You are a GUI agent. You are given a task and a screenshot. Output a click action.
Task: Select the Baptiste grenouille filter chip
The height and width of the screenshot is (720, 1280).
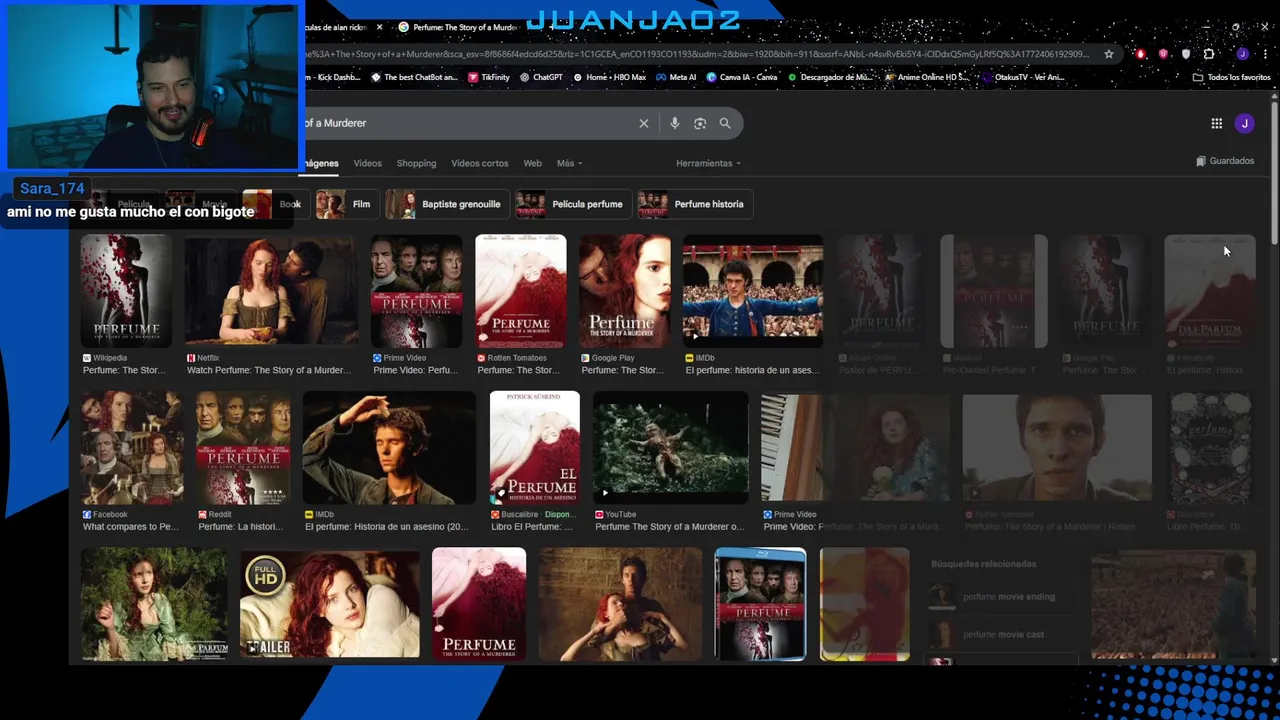tap(447, 204)
